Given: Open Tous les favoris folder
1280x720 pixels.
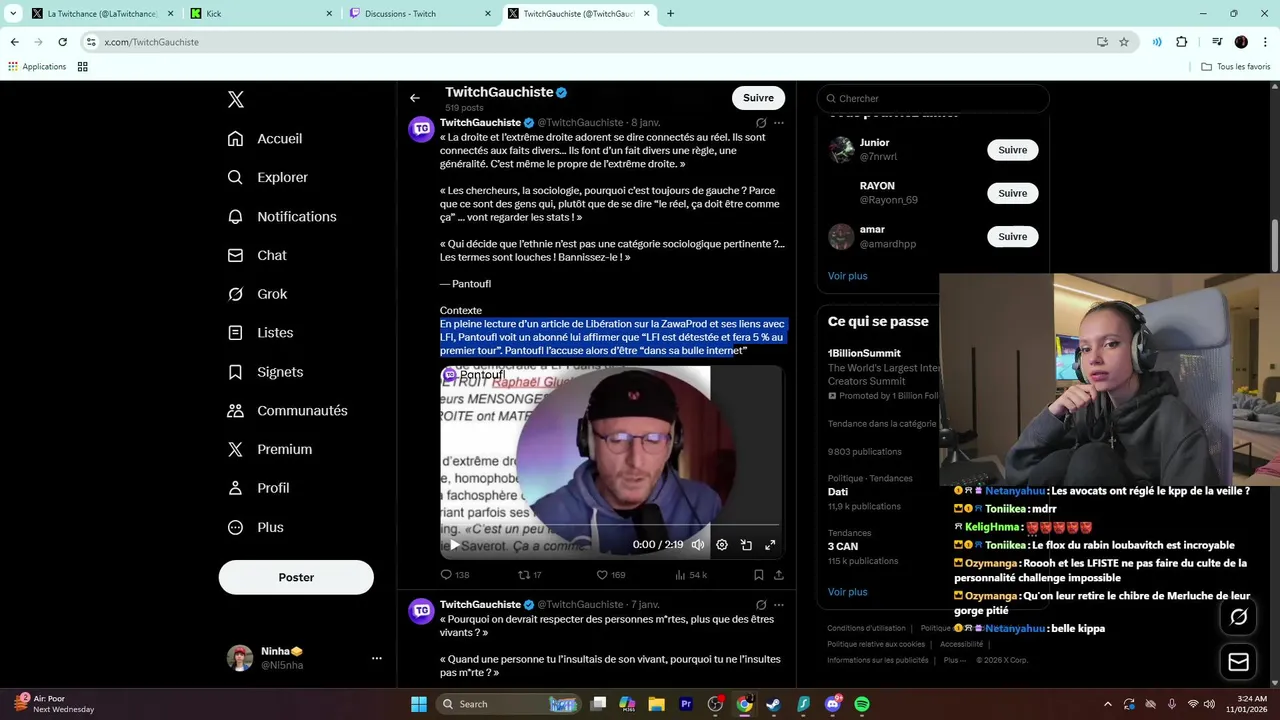Looking at the screenshot, I should tap(1236, 67).
